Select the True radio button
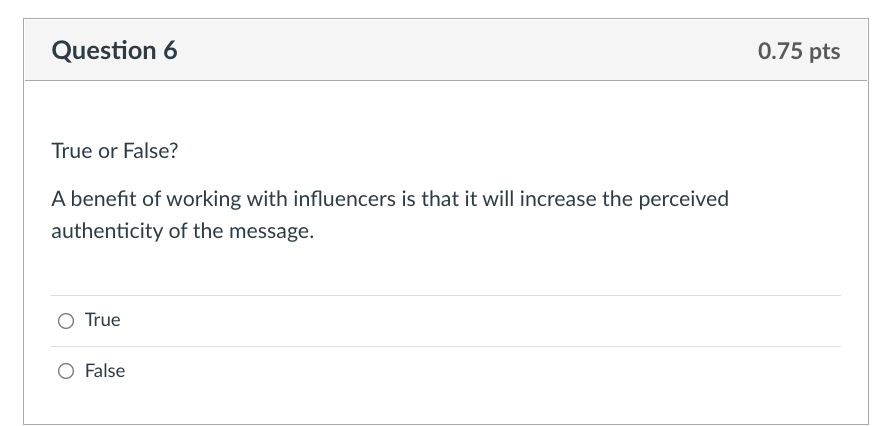Image resolution: width=884 pixels, height=426 pixels. pos(66,321)
